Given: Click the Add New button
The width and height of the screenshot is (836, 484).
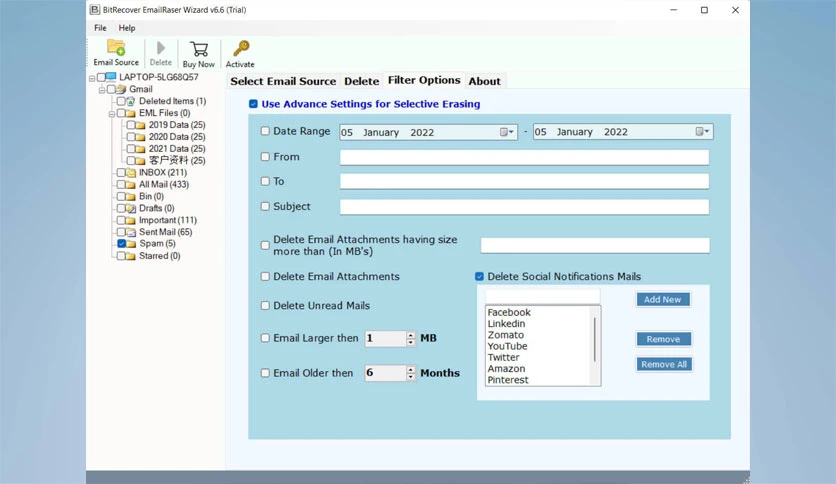Looking at the screenshot, I should pyautogui.click(x=663, y=300).
